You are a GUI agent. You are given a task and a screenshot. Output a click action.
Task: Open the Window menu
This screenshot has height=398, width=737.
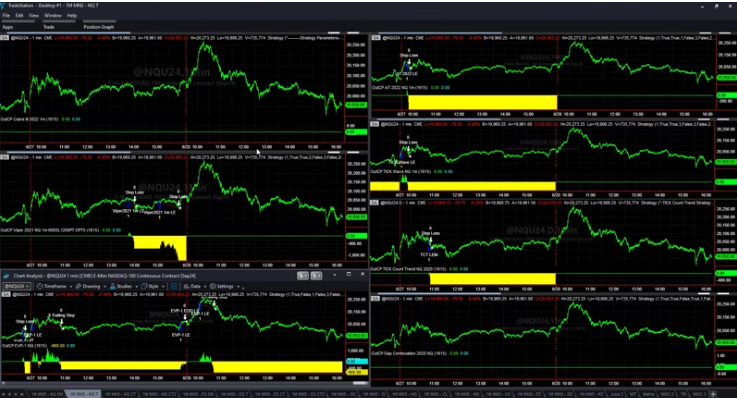pos(53,16)
